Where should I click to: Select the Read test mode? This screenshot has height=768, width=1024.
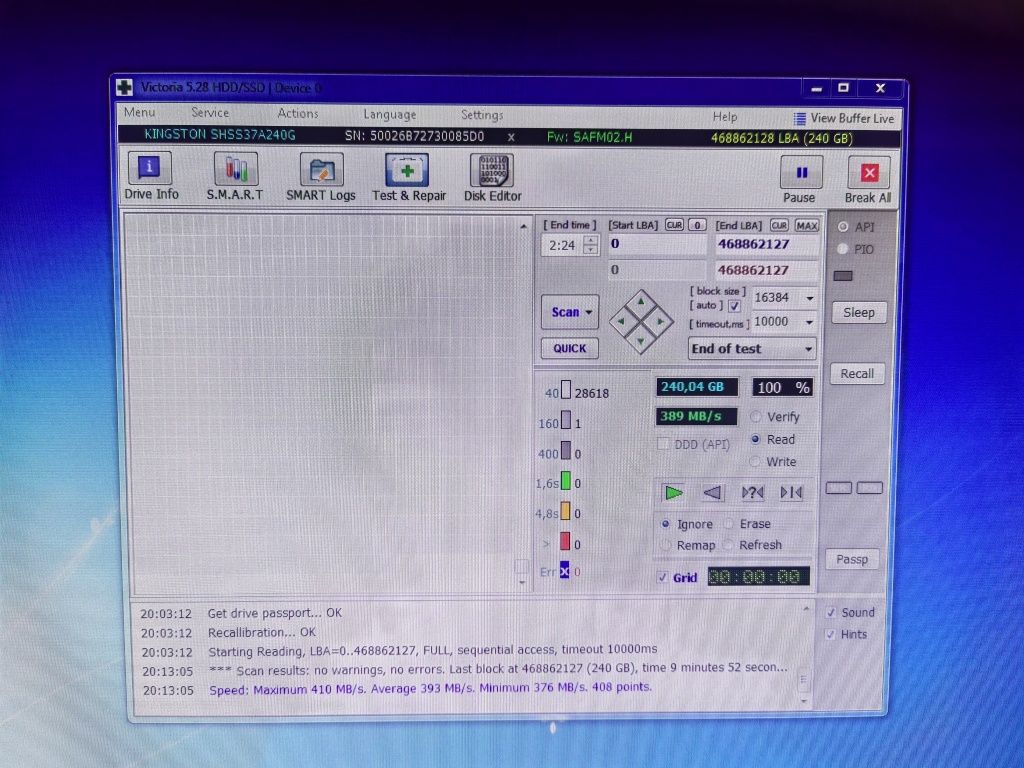coord(756,439)
